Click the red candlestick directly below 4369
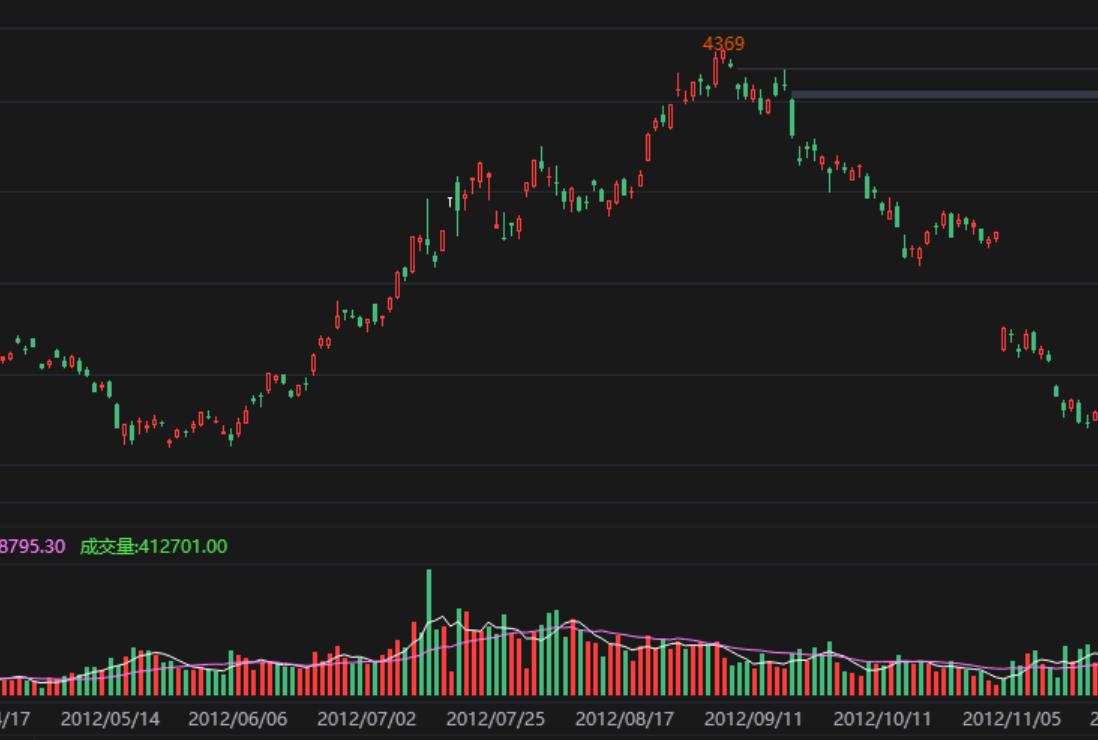Screen dimensions: 1098x740 coord(723,55)
